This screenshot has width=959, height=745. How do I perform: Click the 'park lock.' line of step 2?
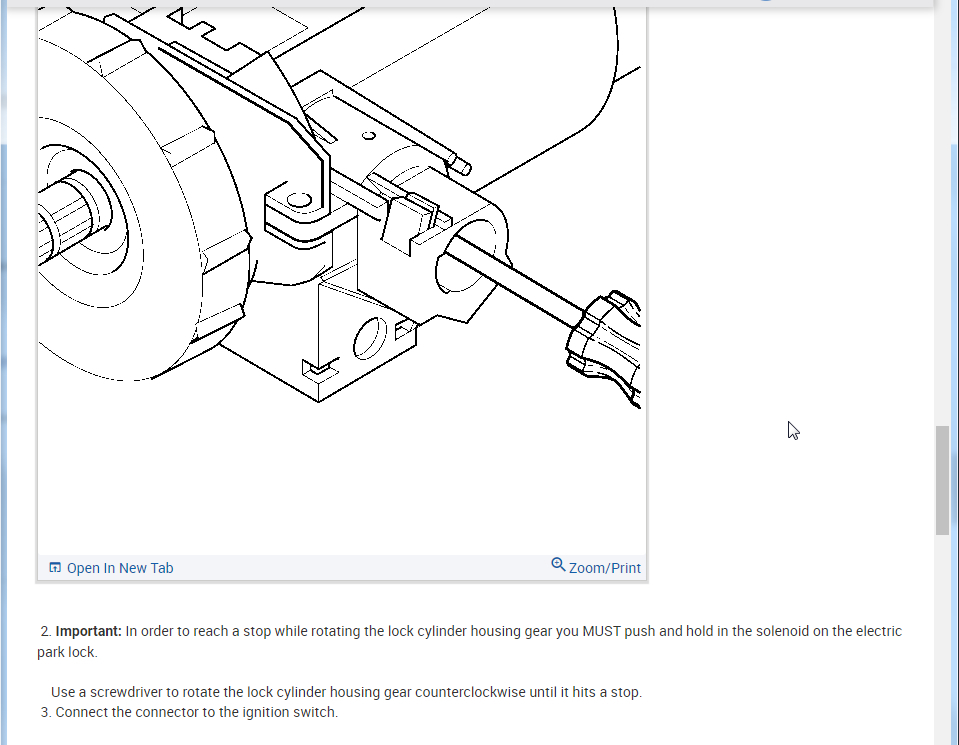pyautogui.click(x=67, y=653)
